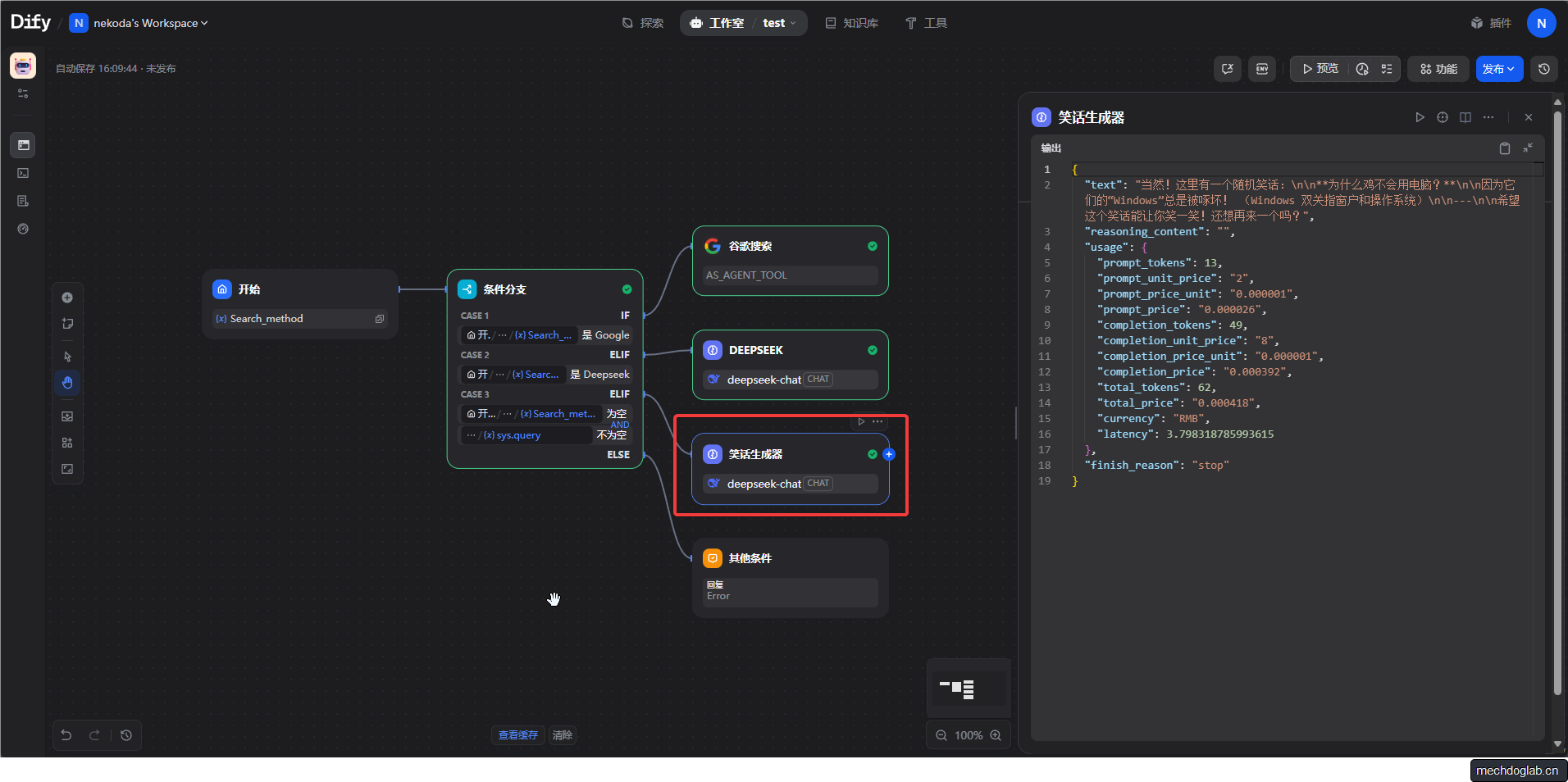Screen dimensions: 1568x782
Task: Undo the last canvas action
Action: [x=66, y=735]
